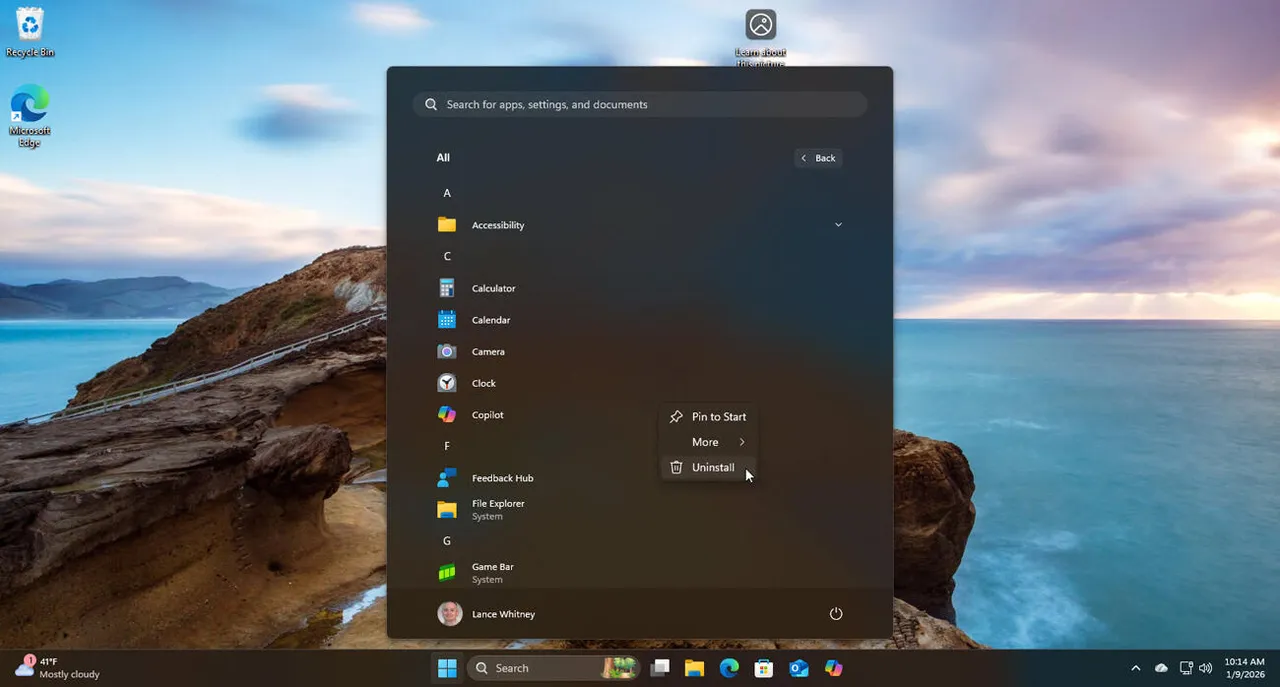Click the Back button
Screen dimensions: 1280x687
818,157
